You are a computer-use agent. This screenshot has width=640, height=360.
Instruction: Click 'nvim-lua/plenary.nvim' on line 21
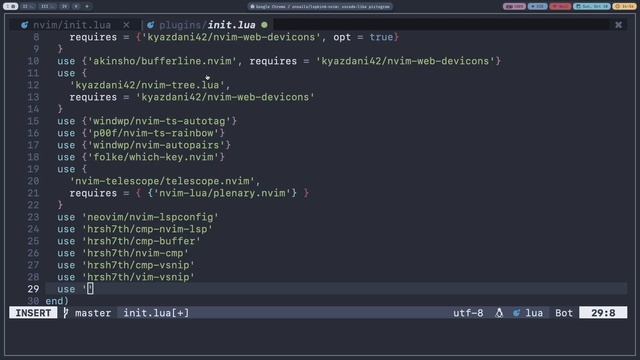[x=222, y=193]
